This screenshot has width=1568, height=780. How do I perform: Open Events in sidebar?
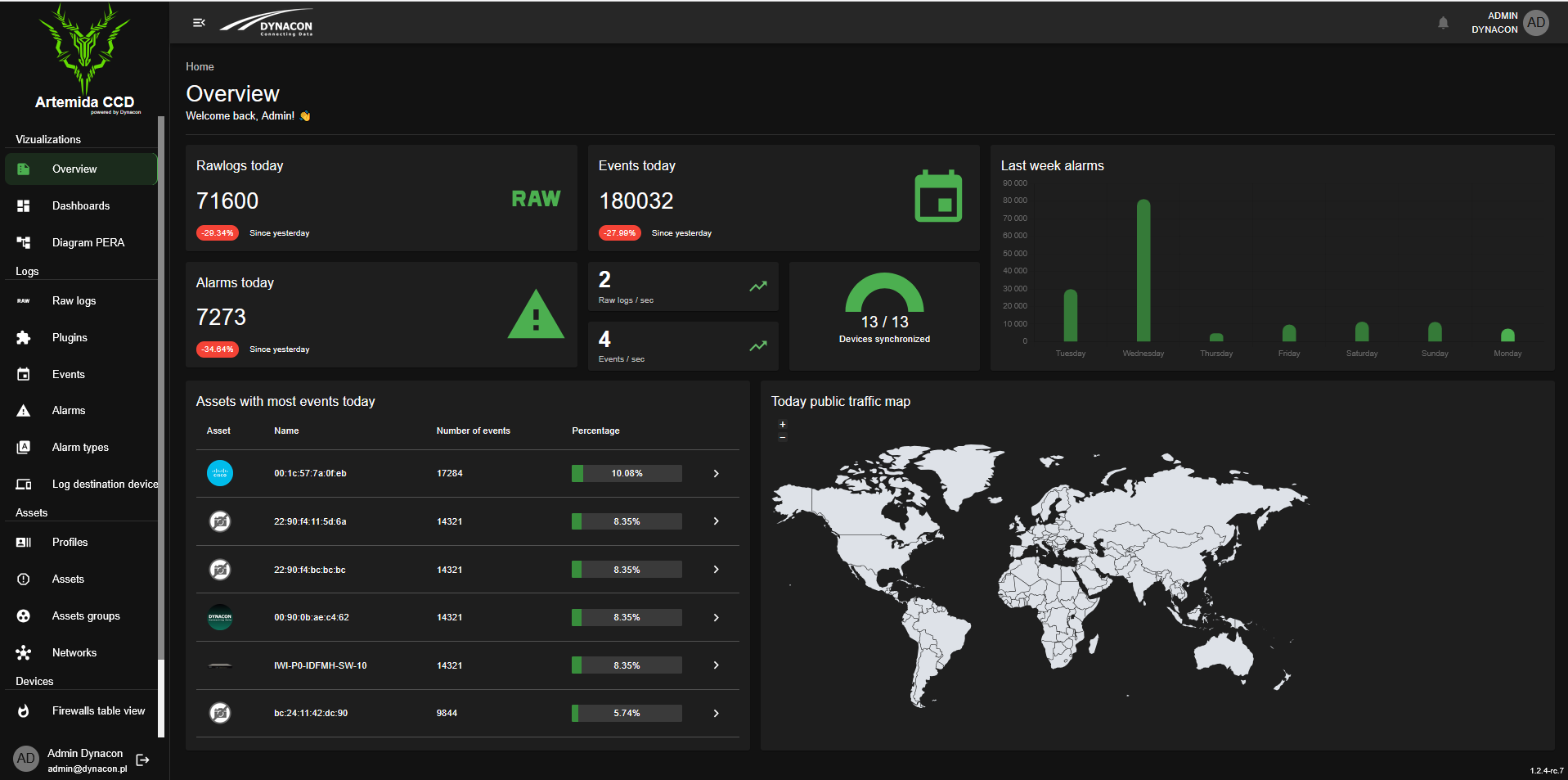(x=81, y=374)
